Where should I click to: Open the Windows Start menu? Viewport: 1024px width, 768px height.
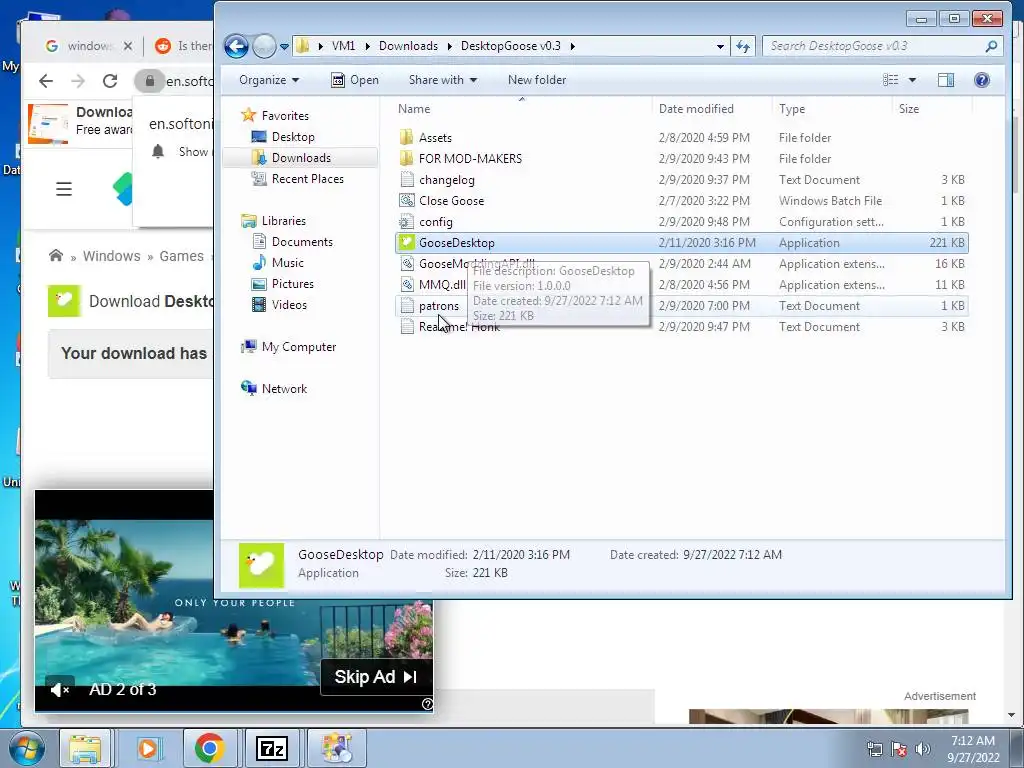25,748
